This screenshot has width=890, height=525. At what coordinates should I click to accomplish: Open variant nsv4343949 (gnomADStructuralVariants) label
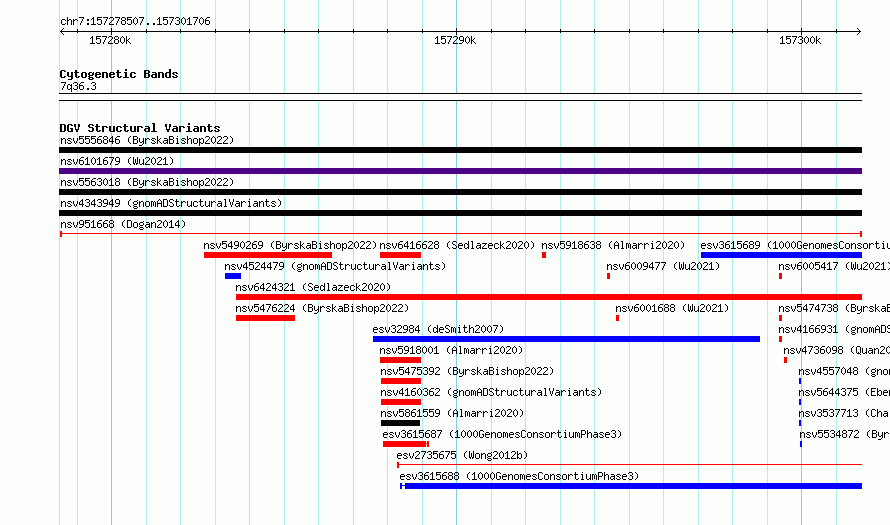171,203
